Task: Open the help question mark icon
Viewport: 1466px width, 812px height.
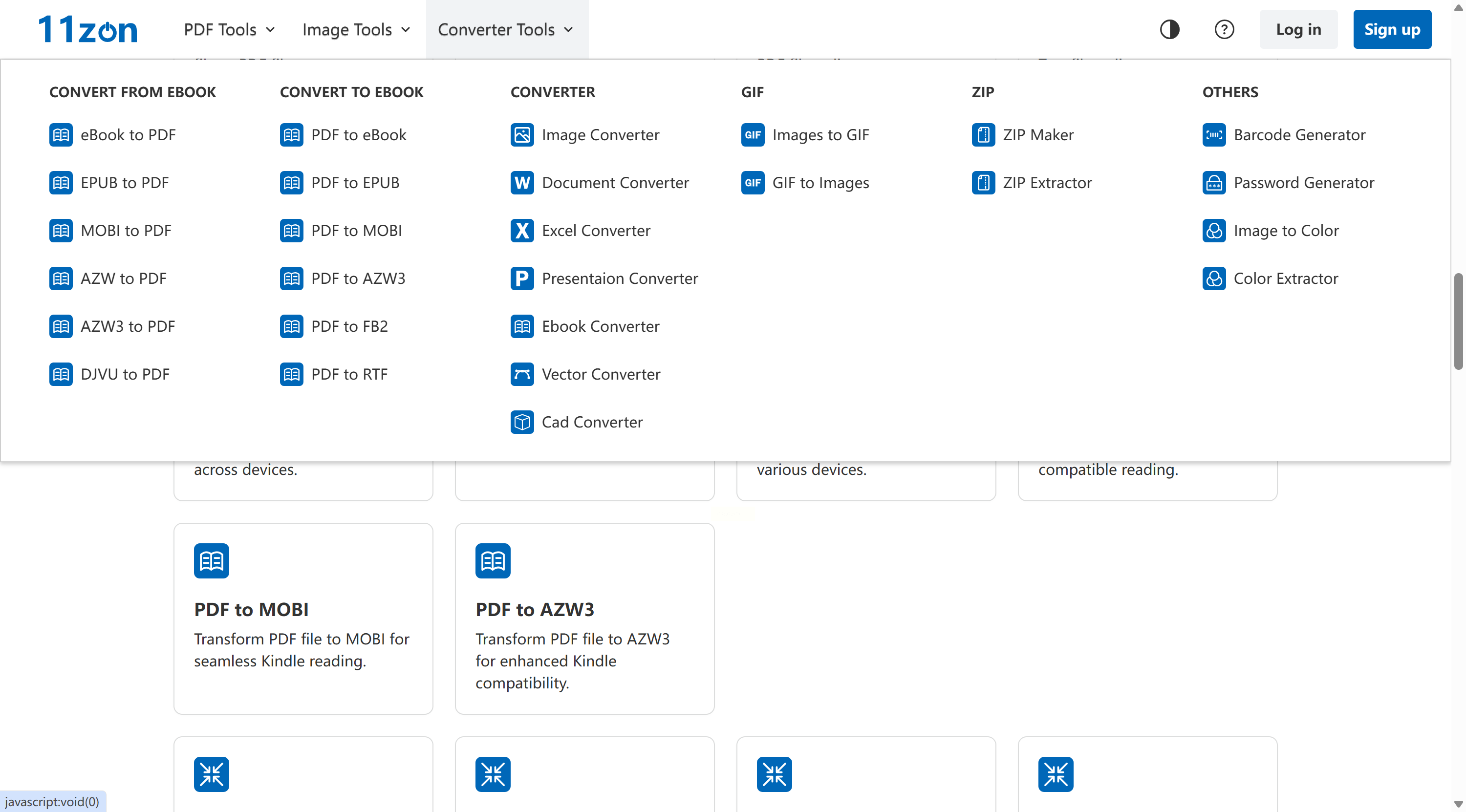Action: coord(1224,29)
